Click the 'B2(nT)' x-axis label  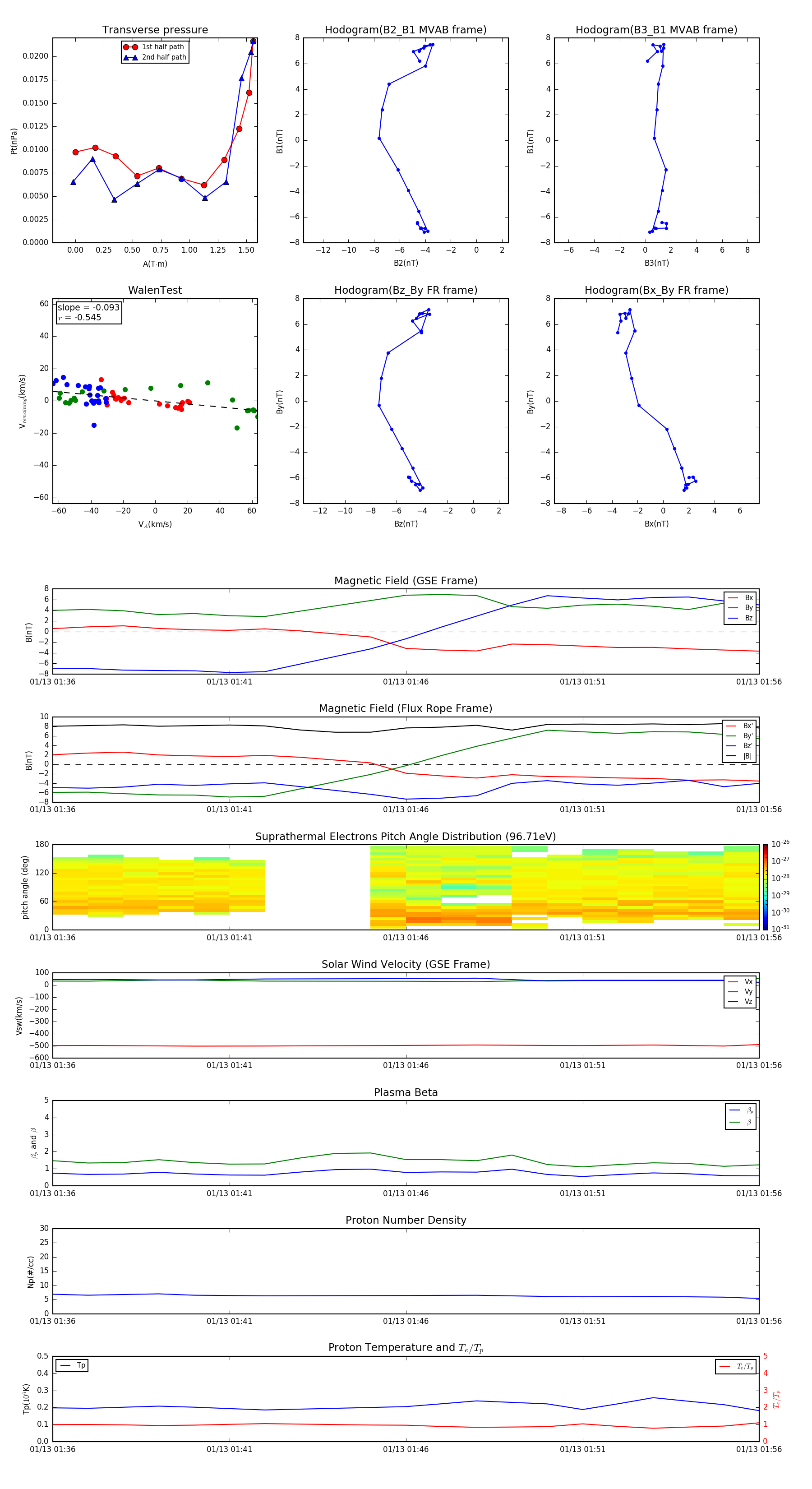406,263
